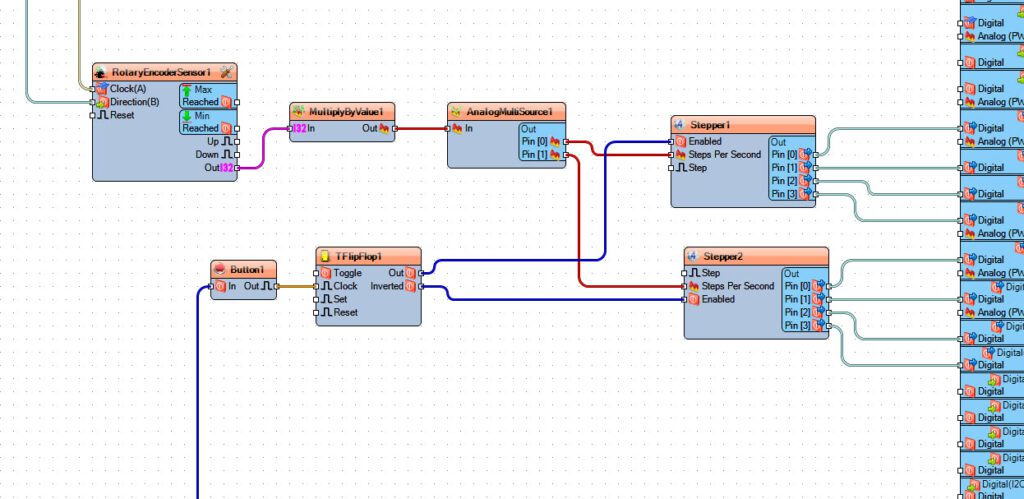Click the Stepper1 component icon
Screen dimensions: 1024x499
tap(679, 124)
